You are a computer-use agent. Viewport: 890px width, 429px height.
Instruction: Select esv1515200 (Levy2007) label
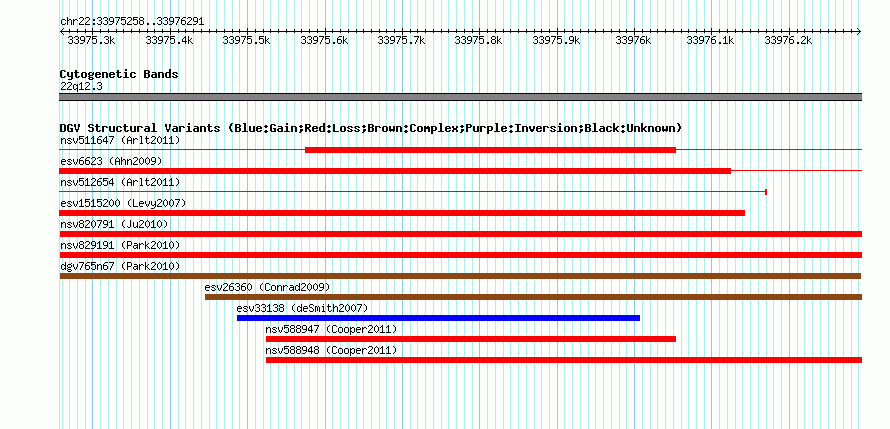123,203
